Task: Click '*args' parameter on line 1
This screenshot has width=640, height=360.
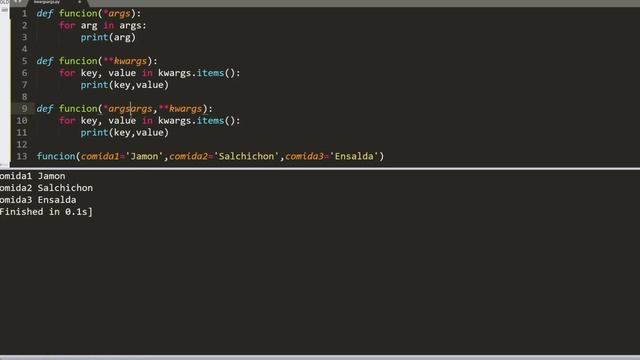Action: 117,14
